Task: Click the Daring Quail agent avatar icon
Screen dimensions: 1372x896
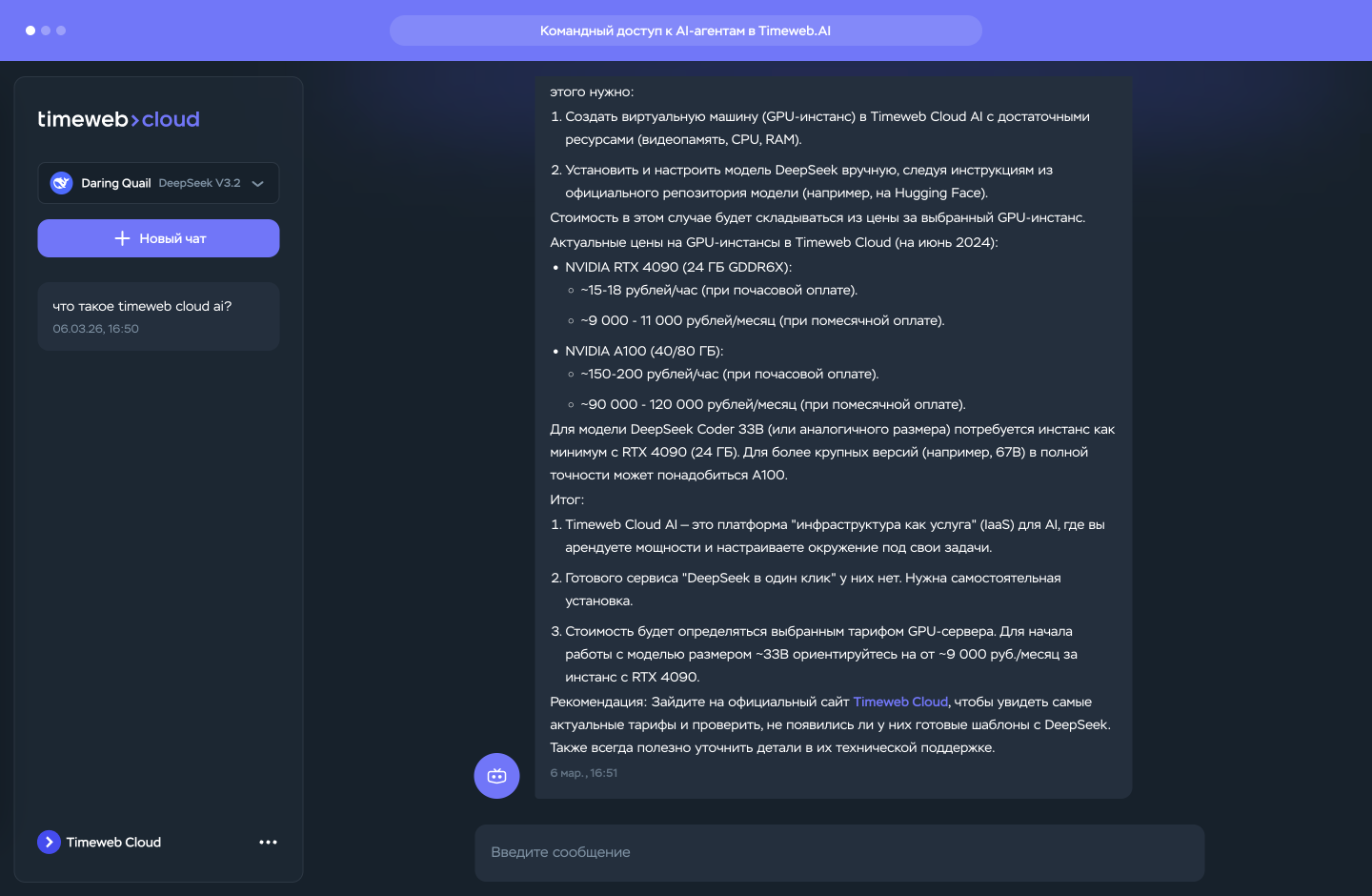Action: pyautogui.click(x=62, y=183)
